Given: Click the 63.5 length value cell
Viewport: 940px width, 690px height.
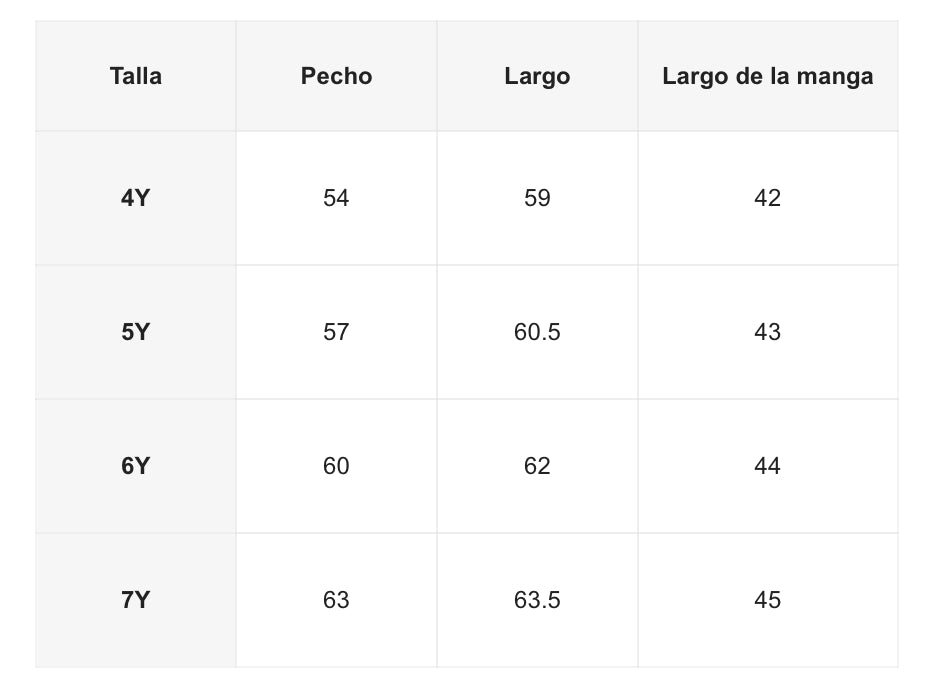Looking at the screenshot, I should 537,600.
